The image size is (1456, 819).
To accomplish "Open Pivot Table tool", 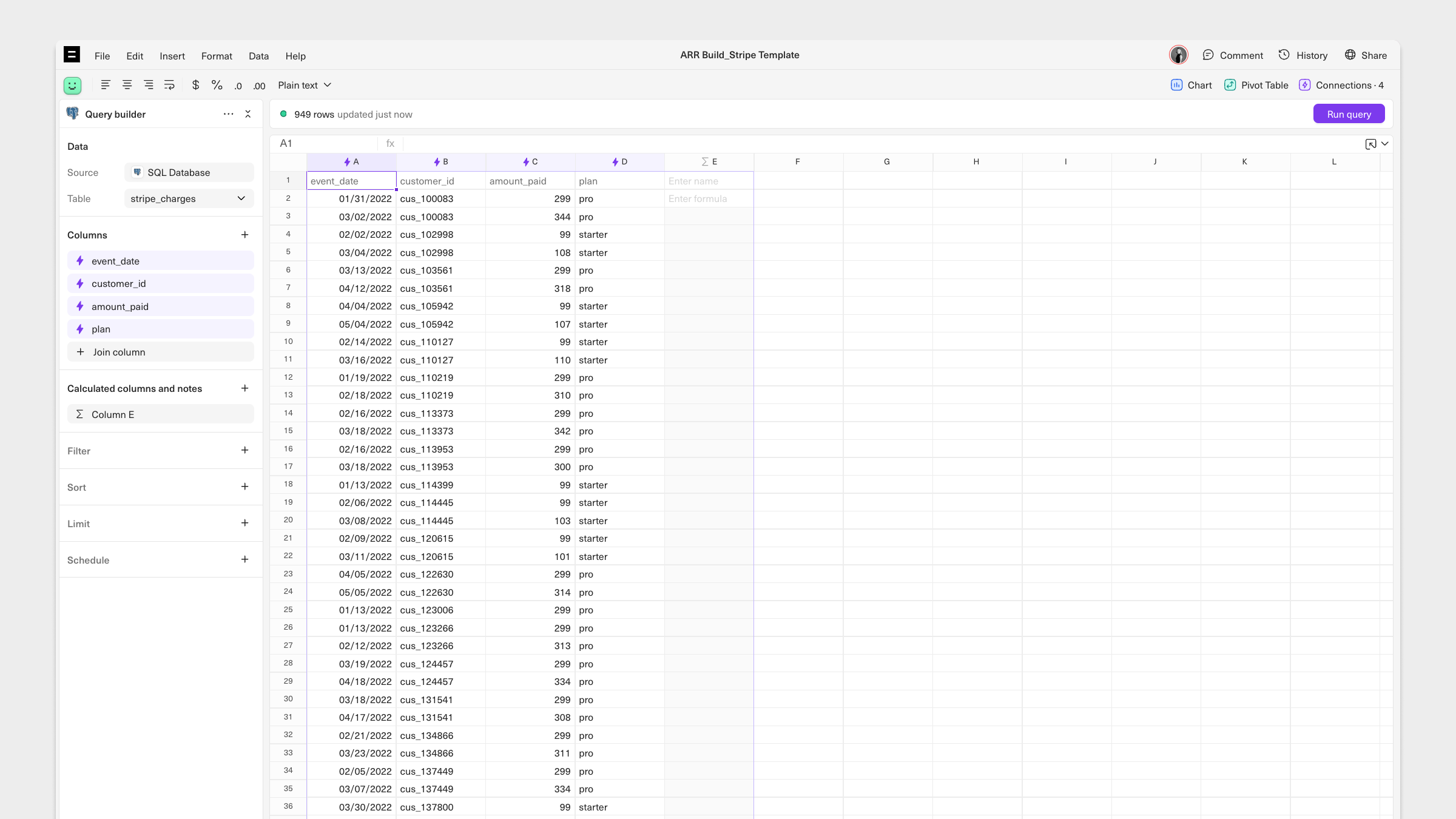I will [x=1256, y=85].
